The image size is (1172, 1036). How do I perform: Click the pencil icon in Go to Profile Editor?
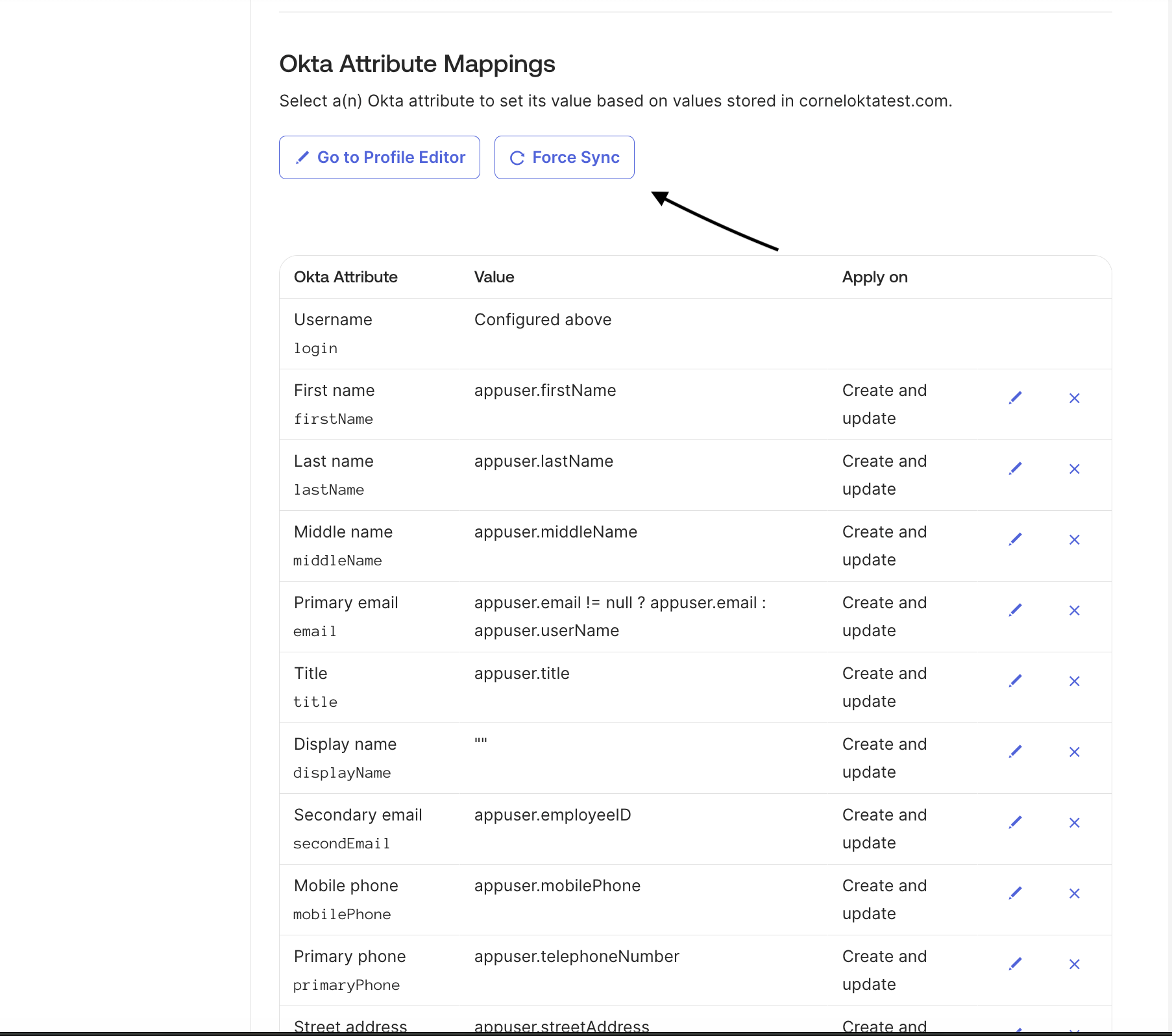point(302,158)
